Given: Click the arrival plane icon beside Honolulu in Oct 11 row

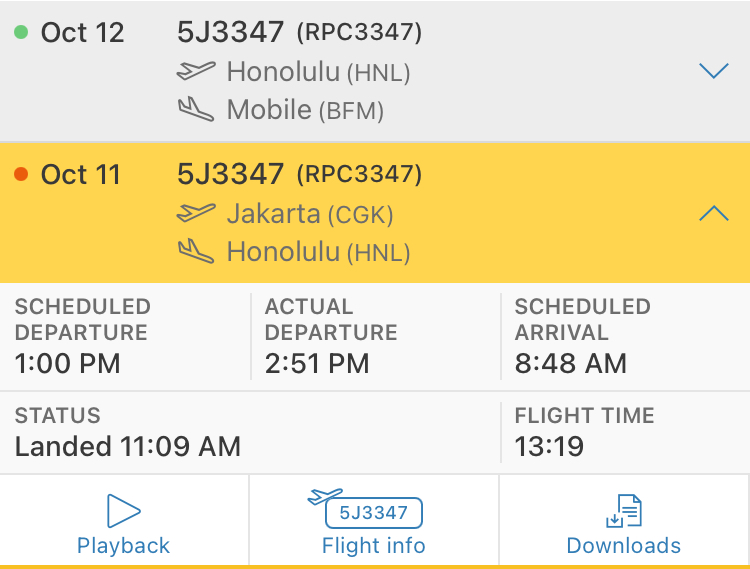Looking at the screenshot, I should pos(196,251).
